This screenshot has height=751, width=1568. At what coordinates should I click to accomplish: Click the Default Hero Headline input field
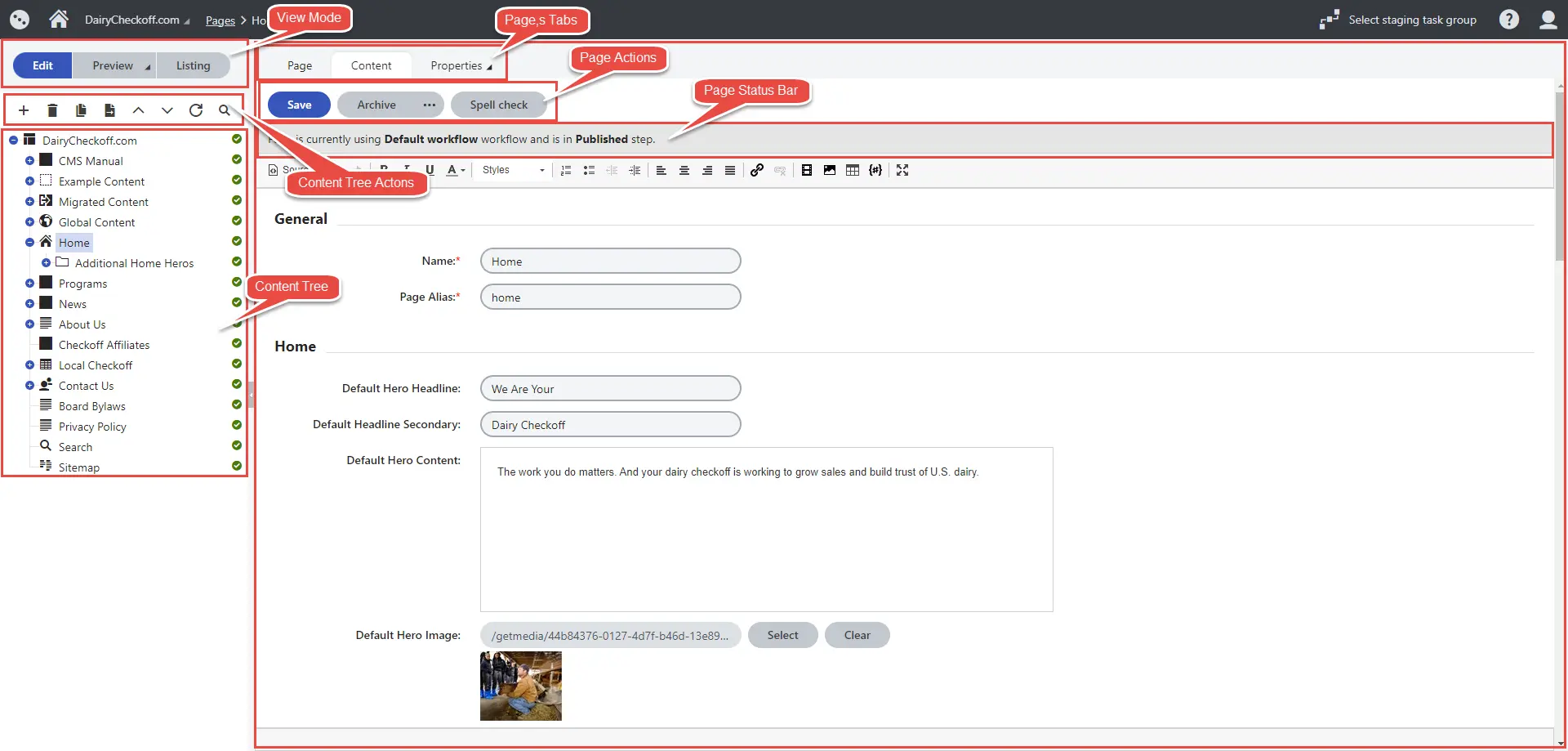pyautogui.click(x=610, y=389)
